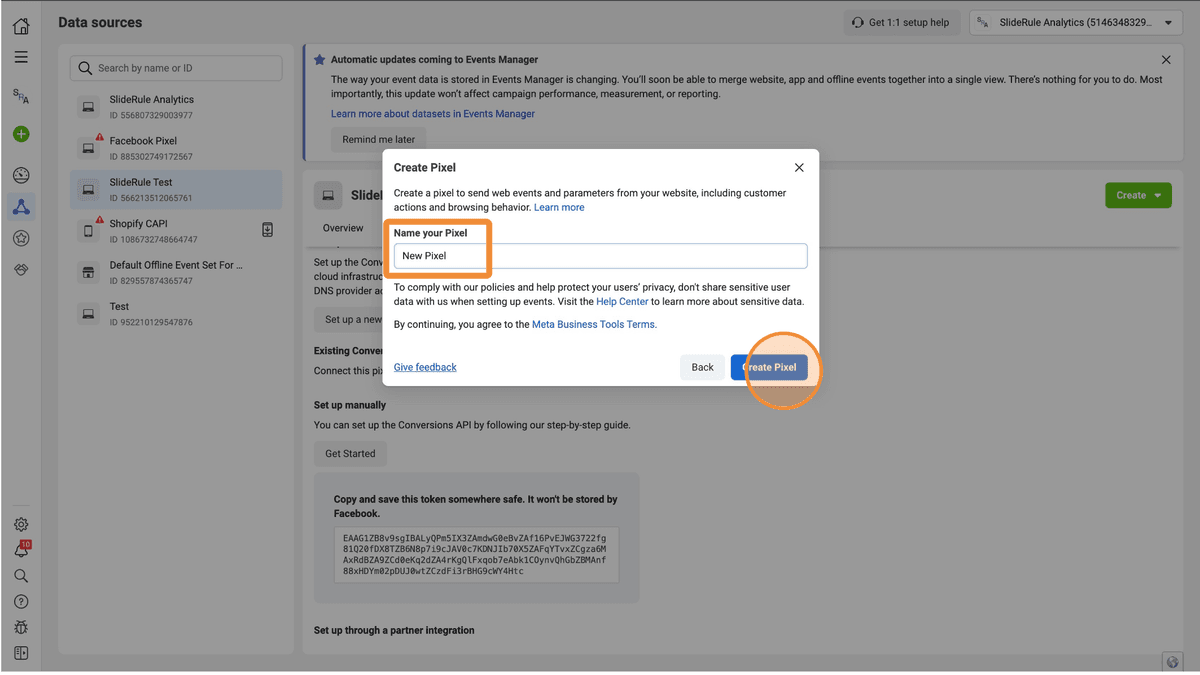This screenshot has width=1200, height=675.
Task: Click the Get Started button
Action: point(350,454)
